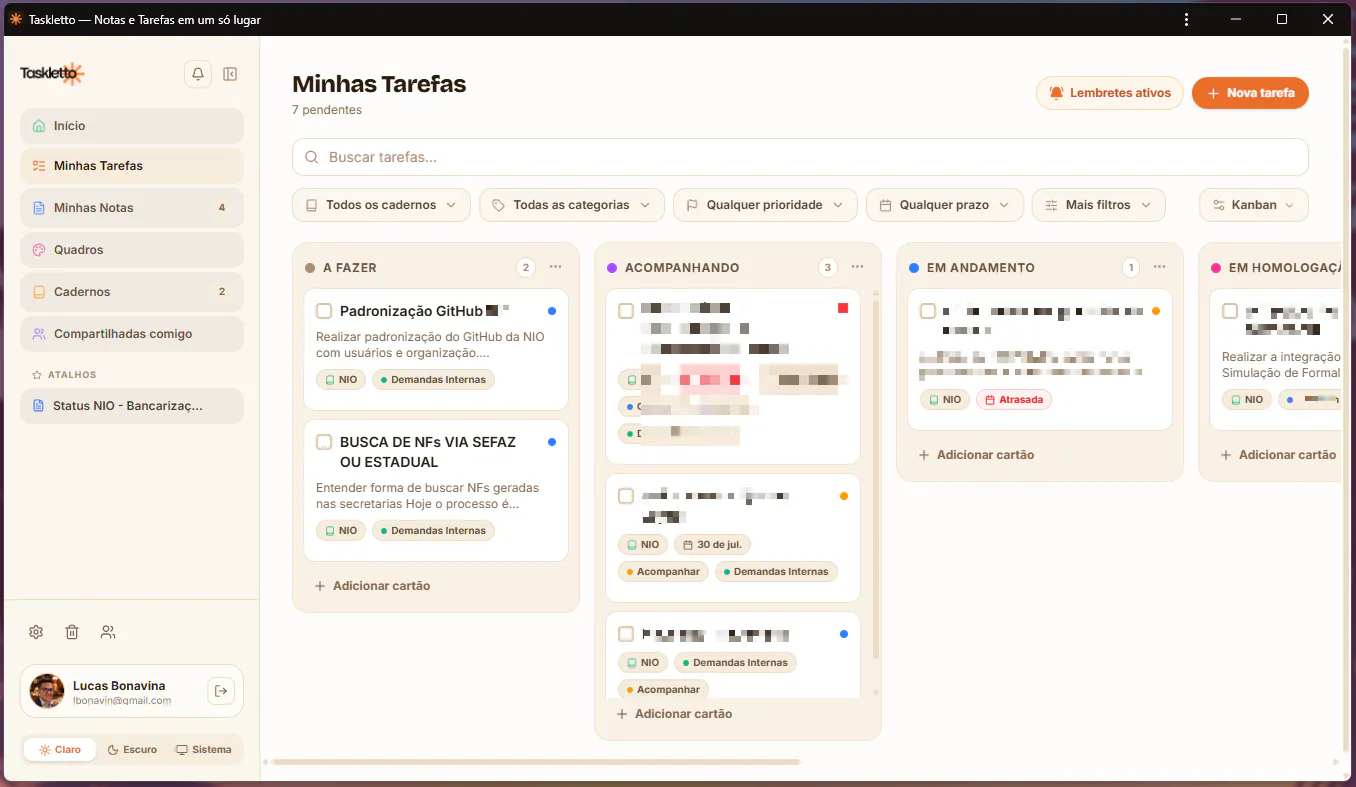The width and height of the screenshot is (1356, 787).
Task: Click the Taskletto logo
Action: [52, 73]
